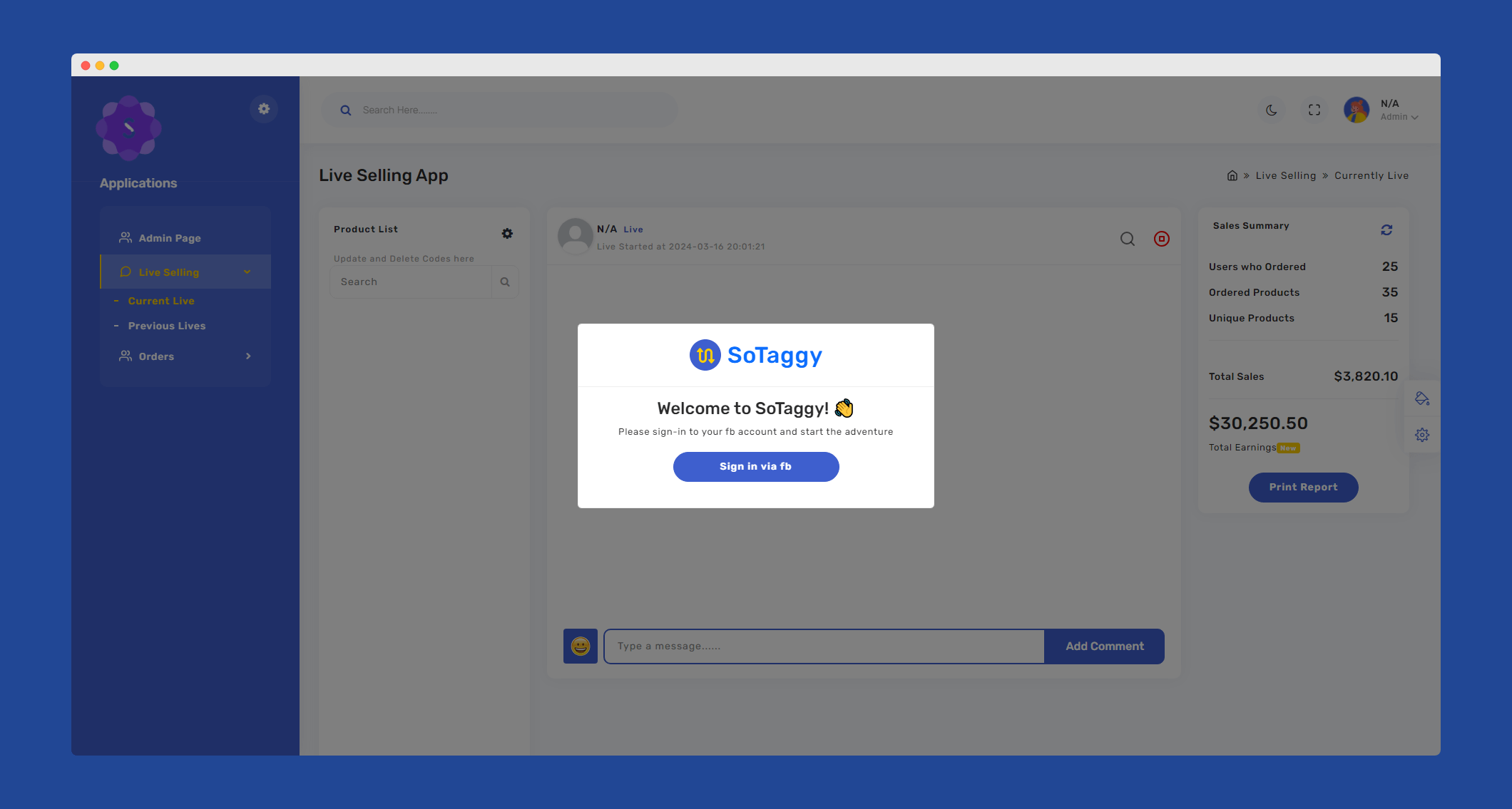
Task: Click Currently Live breadcrumb link
Action: click(1371, 176)
